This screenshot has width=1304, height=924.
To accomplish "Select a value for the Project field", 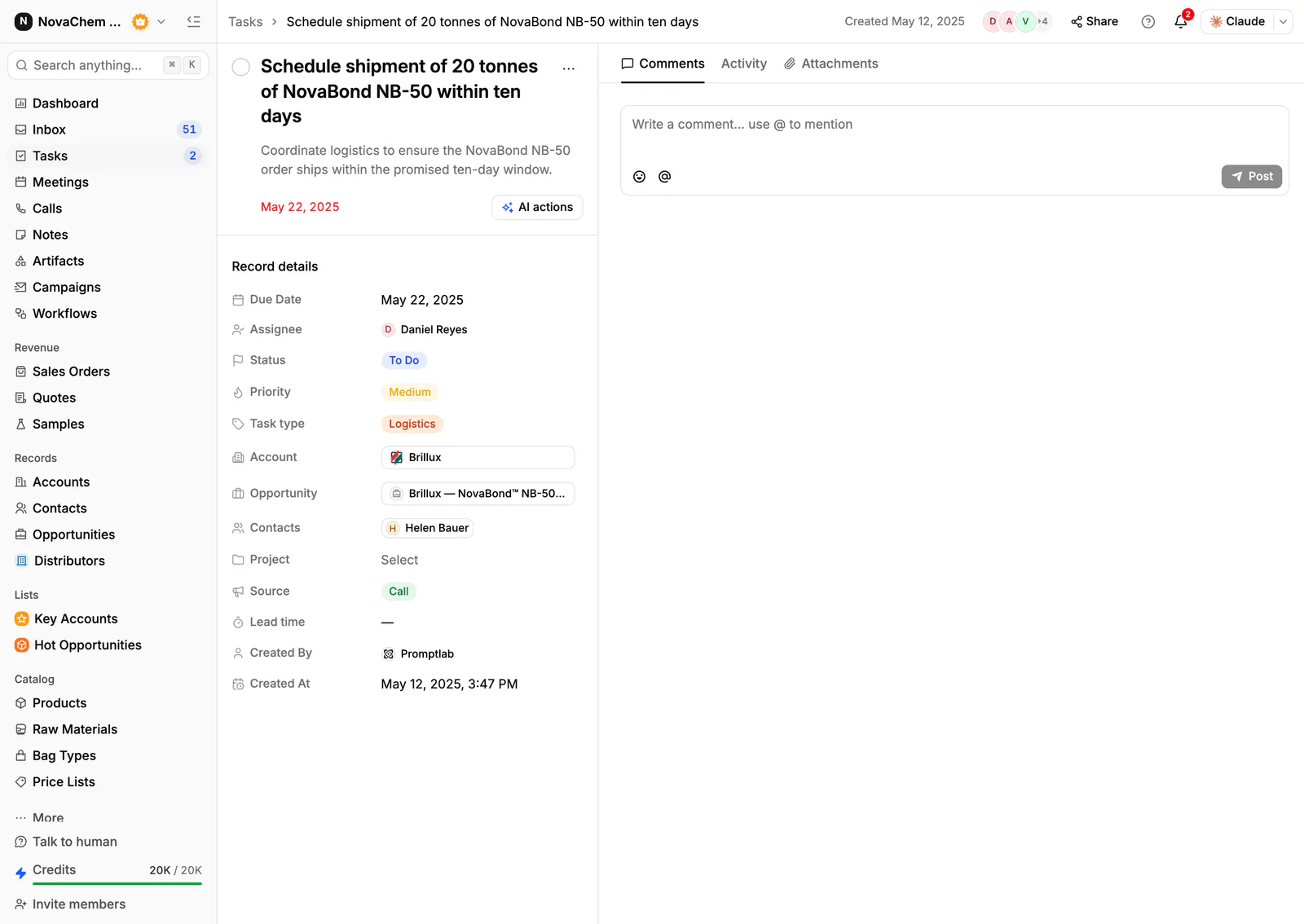I will (399, 561).
